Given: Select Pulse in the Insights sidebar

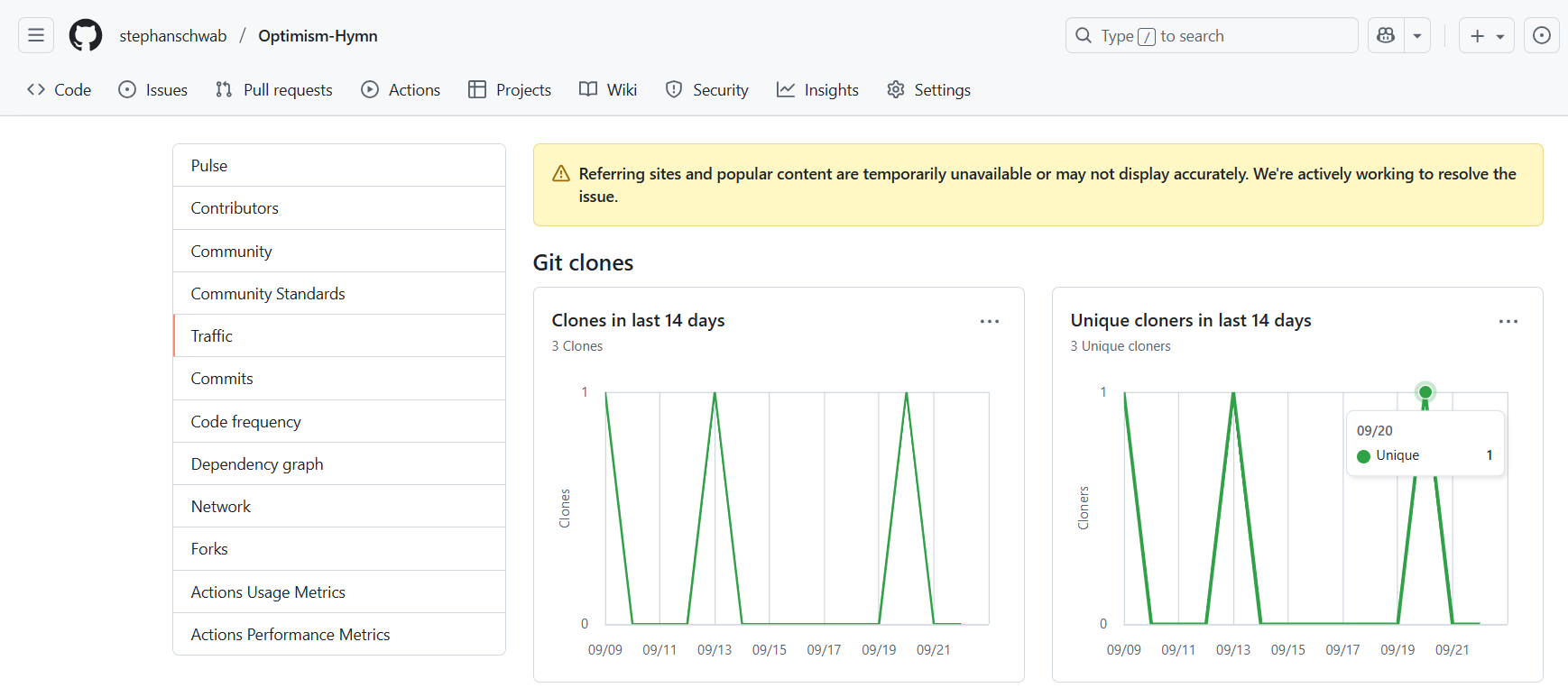Looking at the screenshot, I should pyautogui.click(x=209, y=165).
